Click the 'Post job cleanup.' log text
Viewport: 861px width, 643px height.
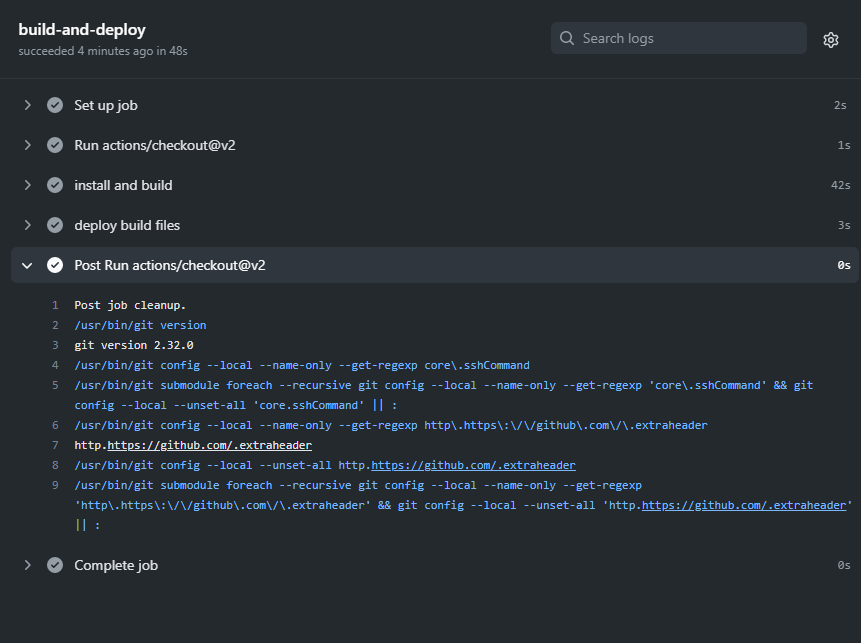(x=130, y=305)
